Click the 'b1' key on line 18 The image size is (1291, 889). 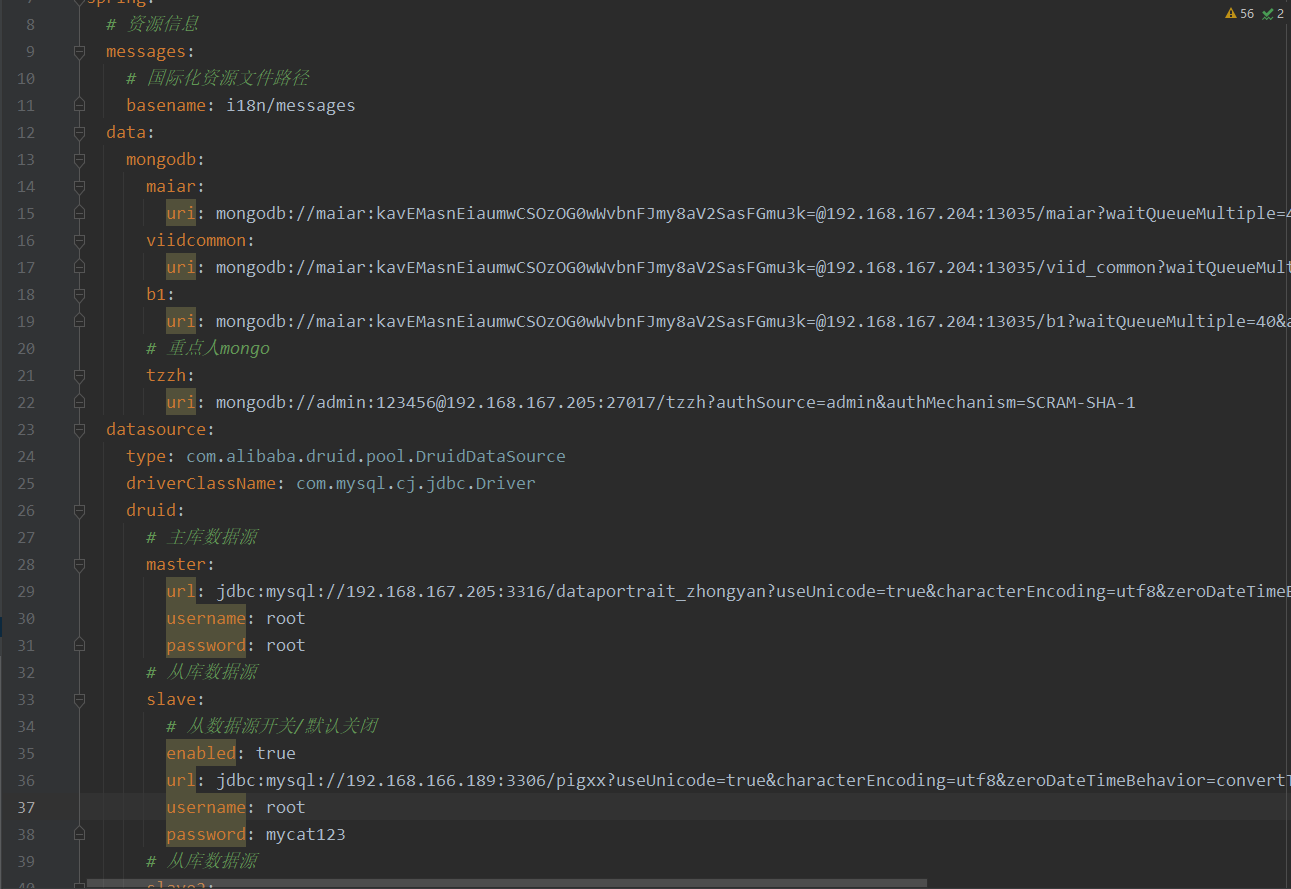tap(156, 295)
